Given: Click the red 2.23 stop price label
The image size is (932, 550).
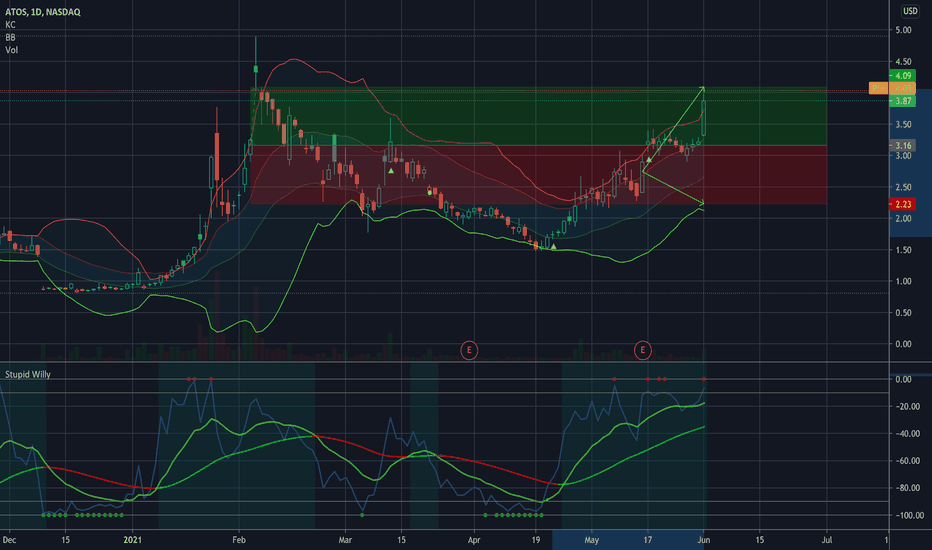Looking at the screenshot, I should (x=902, y=205).
